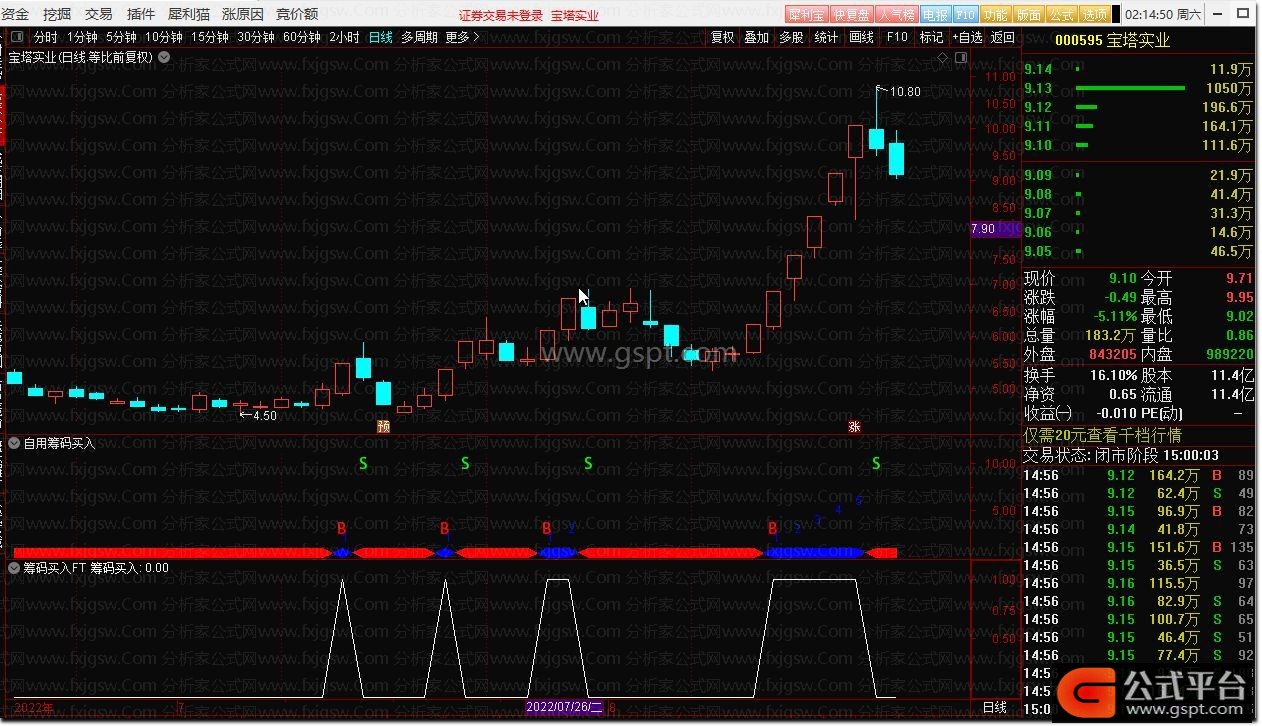1262x726 pixels.
Task: Click the 画线 drawing toolbar item
Action: point(861,37)
